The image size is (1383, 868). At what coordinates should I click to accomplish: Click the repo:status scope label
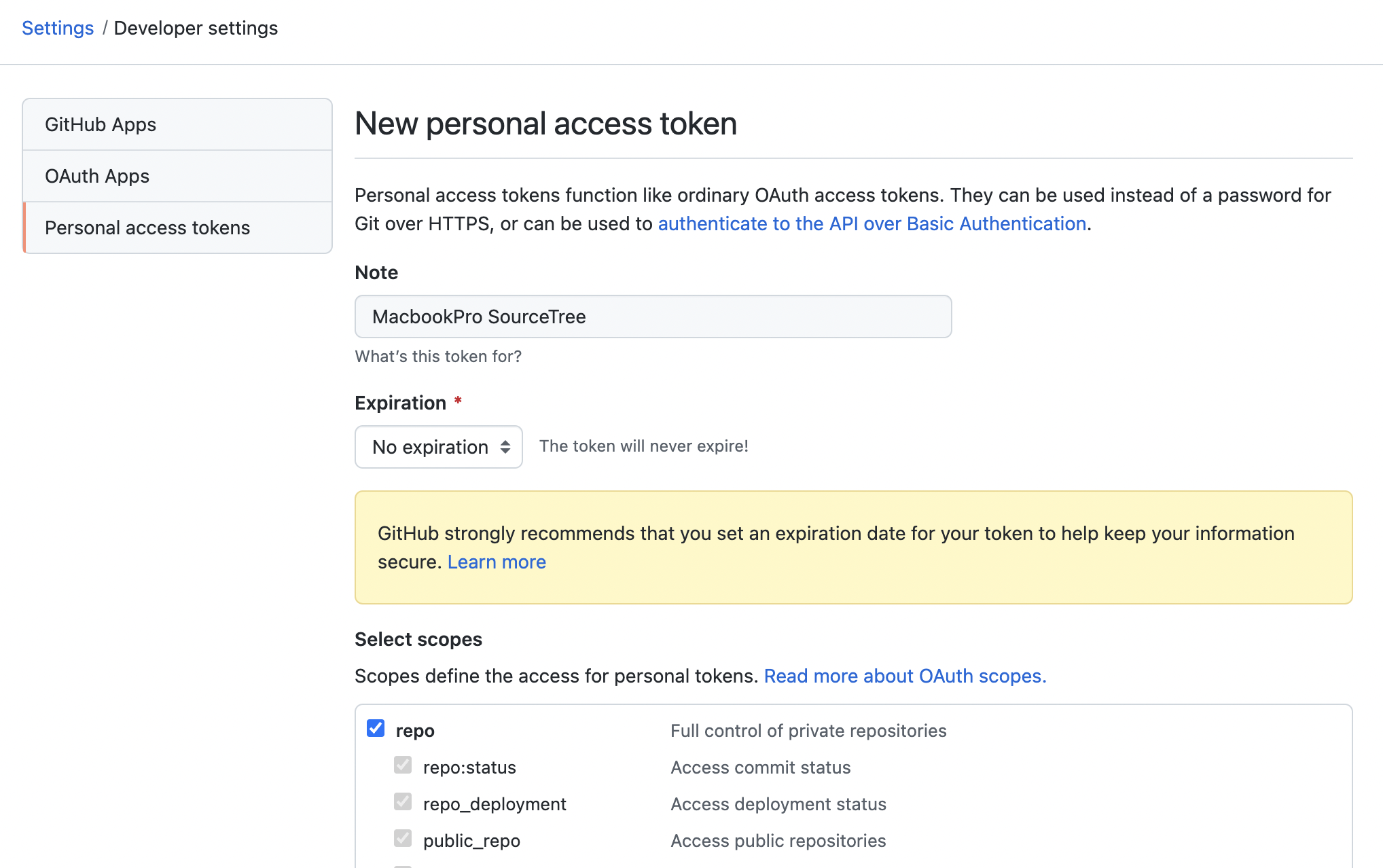pos(469,767)
